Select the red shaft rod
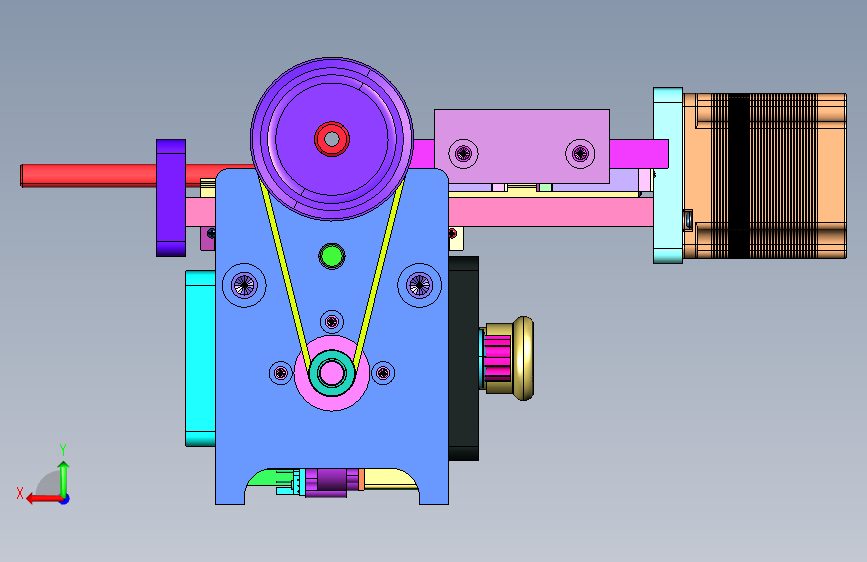867x562 pixels. [x=88, y=175]
